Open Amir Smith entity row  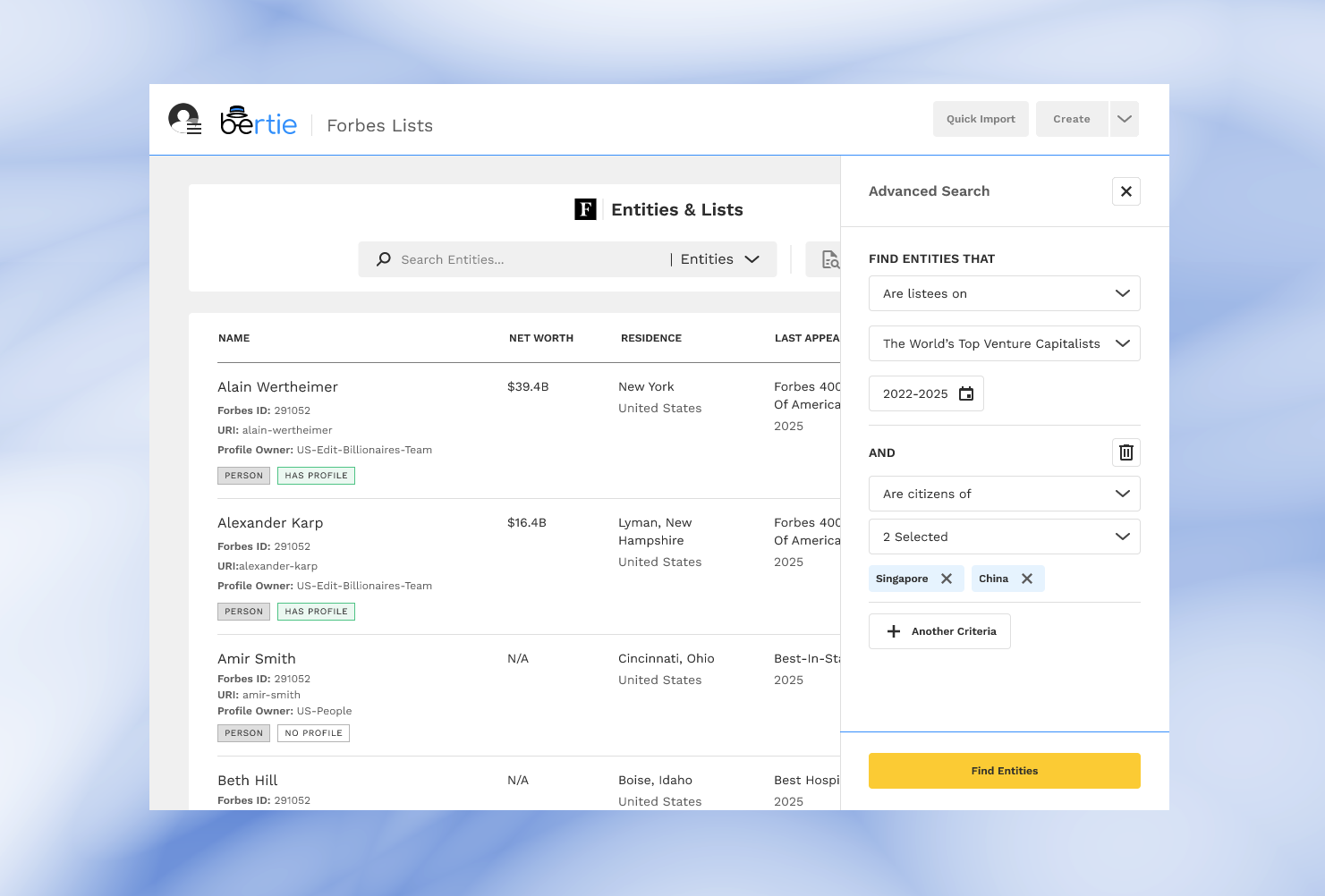click(528, 696)
